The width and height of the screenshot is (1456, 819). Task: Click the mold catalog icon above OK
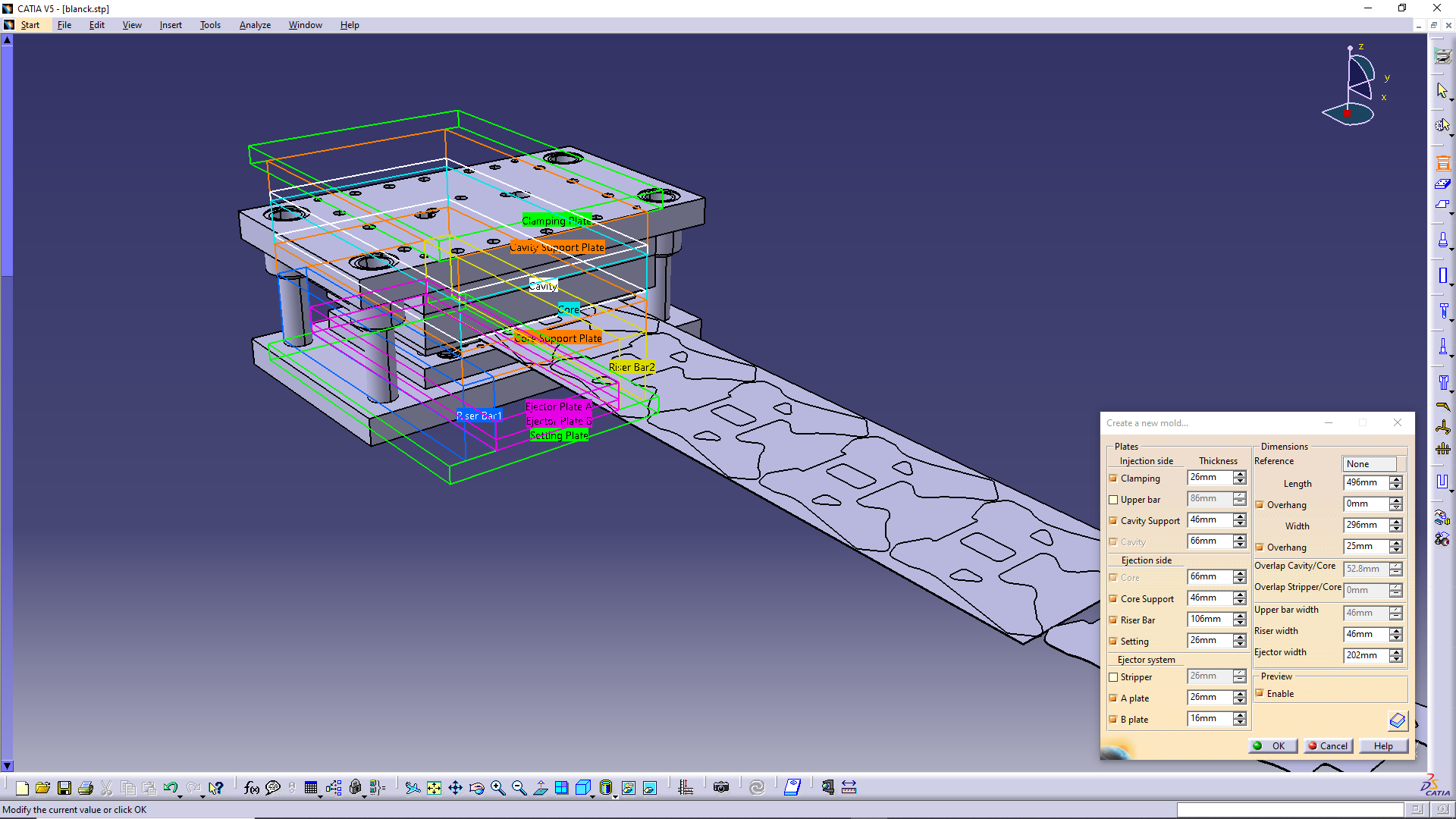point(1397,720)
